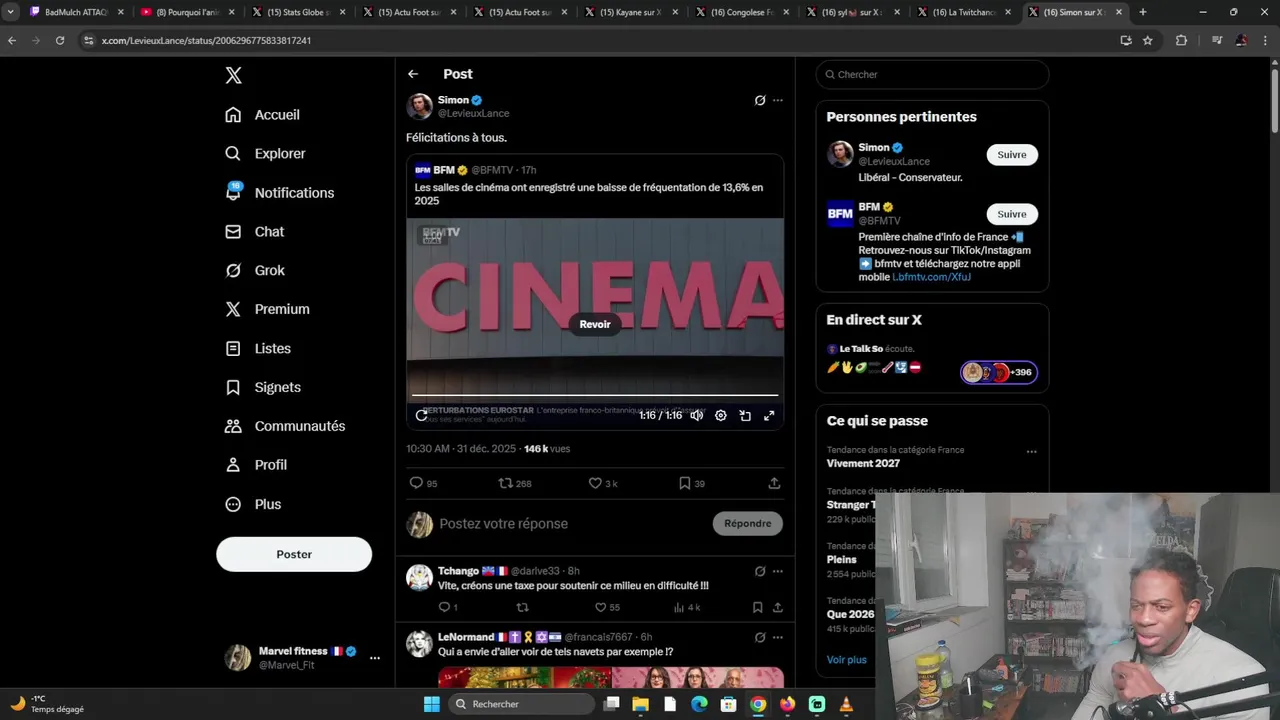Open Simon's profile avatar in post
The height and width of the screenshot is (720, 1280).
420,107
